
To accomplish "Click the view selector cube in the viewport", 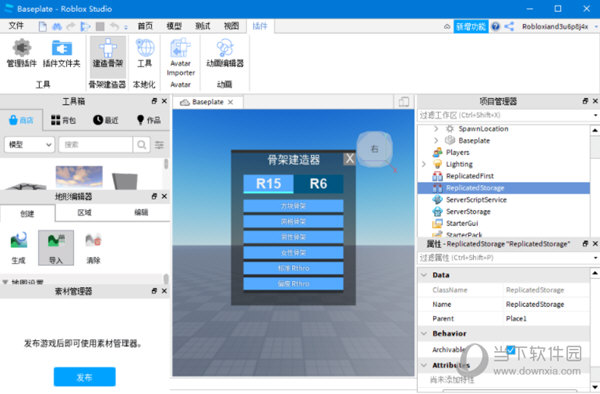I will (x=375, y=149).
